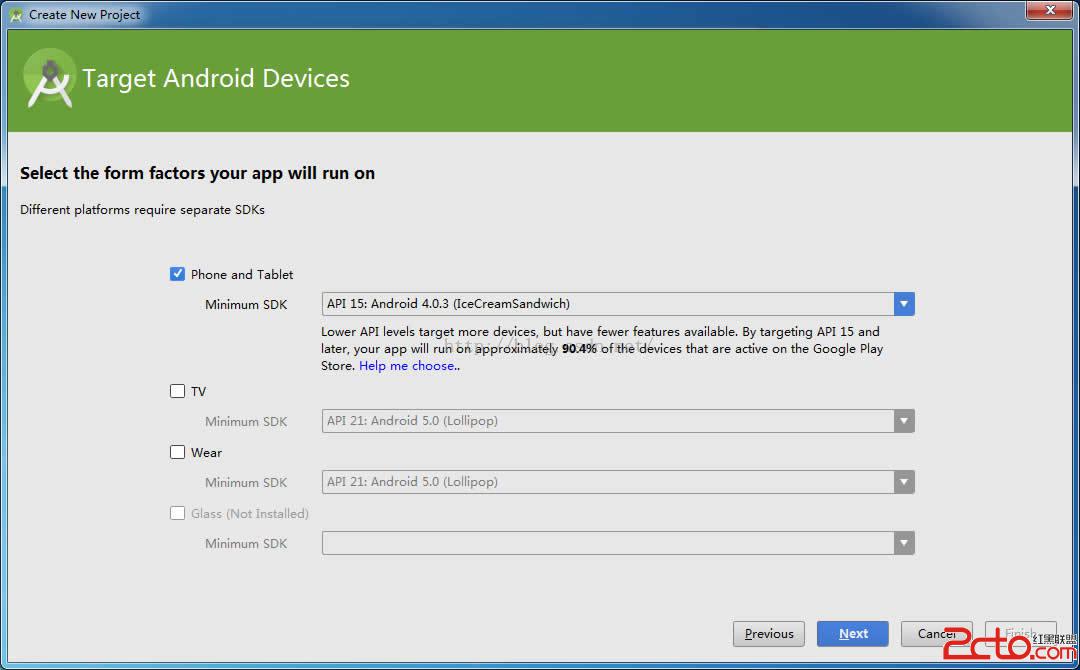Click the 'Target Android Devices' header title
The height and width of the screenshot is (670, 1080).
216,79
